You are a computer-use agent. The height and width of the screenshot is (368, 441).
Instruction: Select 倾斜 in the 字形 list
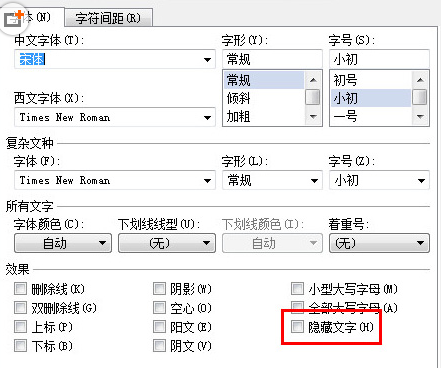coord(264,98)
